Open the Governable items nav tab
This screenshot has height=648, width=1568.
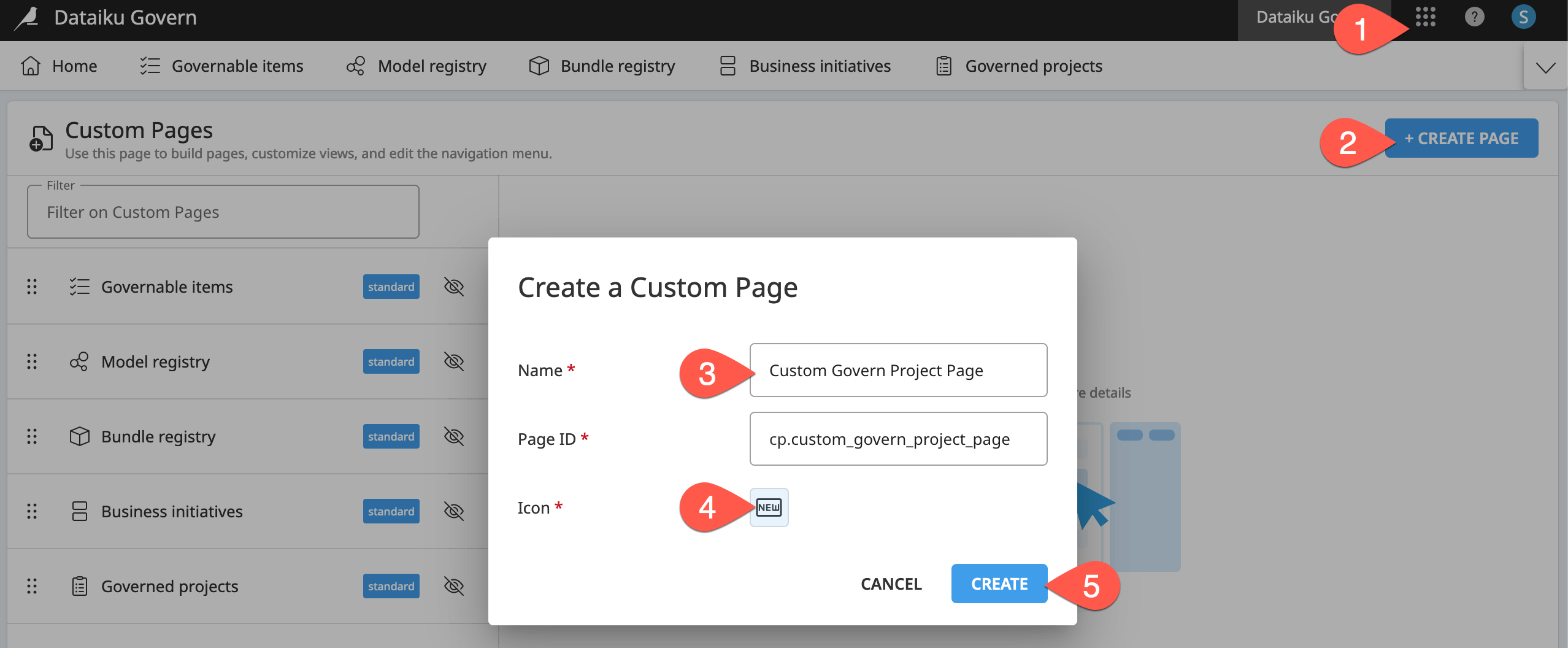pyautogui.click(x=221, y=66)
